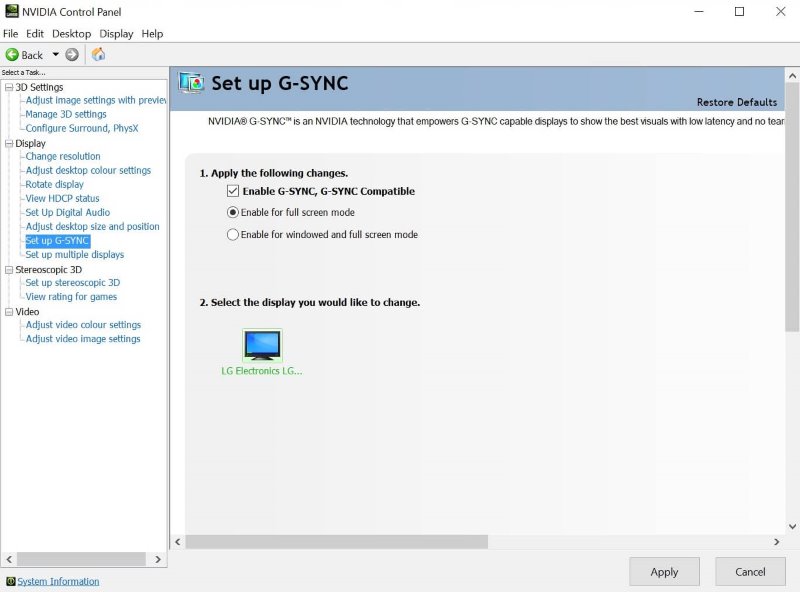Open the NVIDIA Control Panel home icon
This screenshot has height=592, width=800.
point(97,55)
